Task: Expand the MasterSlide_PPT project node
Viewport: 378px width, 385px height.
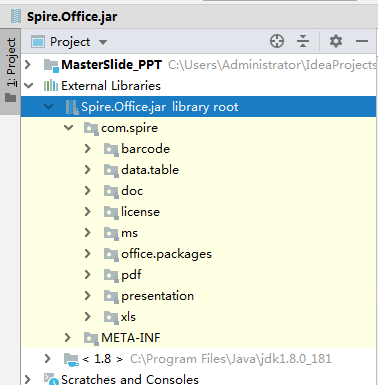Action: coord(28,65)
